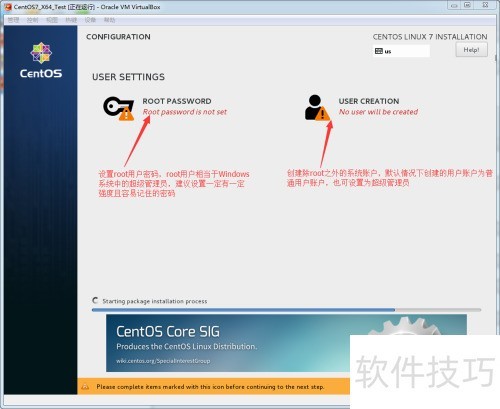This screenshot has width=500, height=409.
Task: Click the Help! button
Action: [x=471, y=50]
